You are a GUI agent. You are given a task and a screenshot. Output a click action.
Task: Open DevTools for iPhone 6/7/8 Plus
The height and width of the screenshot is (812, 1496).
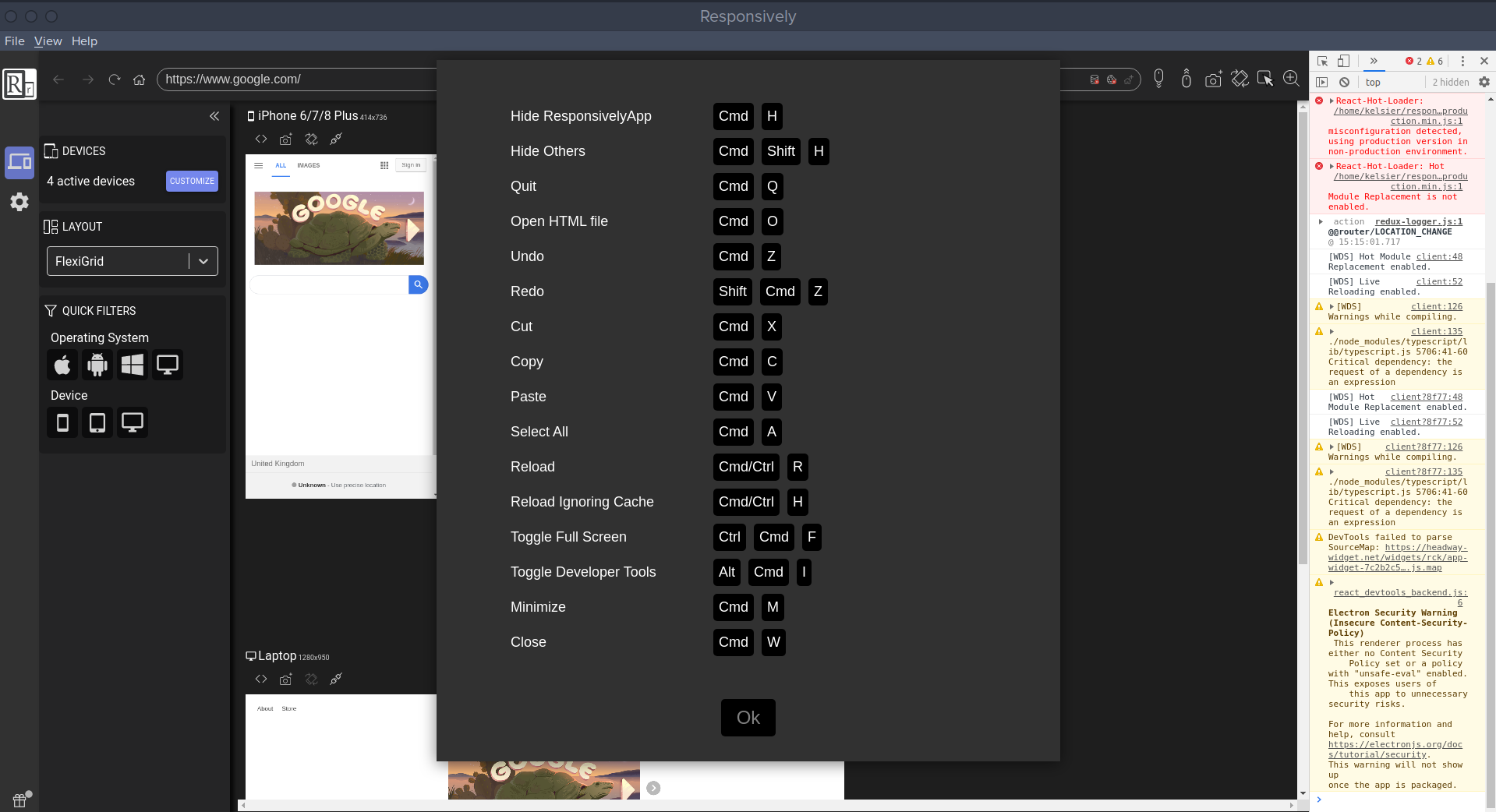[261, 139]
